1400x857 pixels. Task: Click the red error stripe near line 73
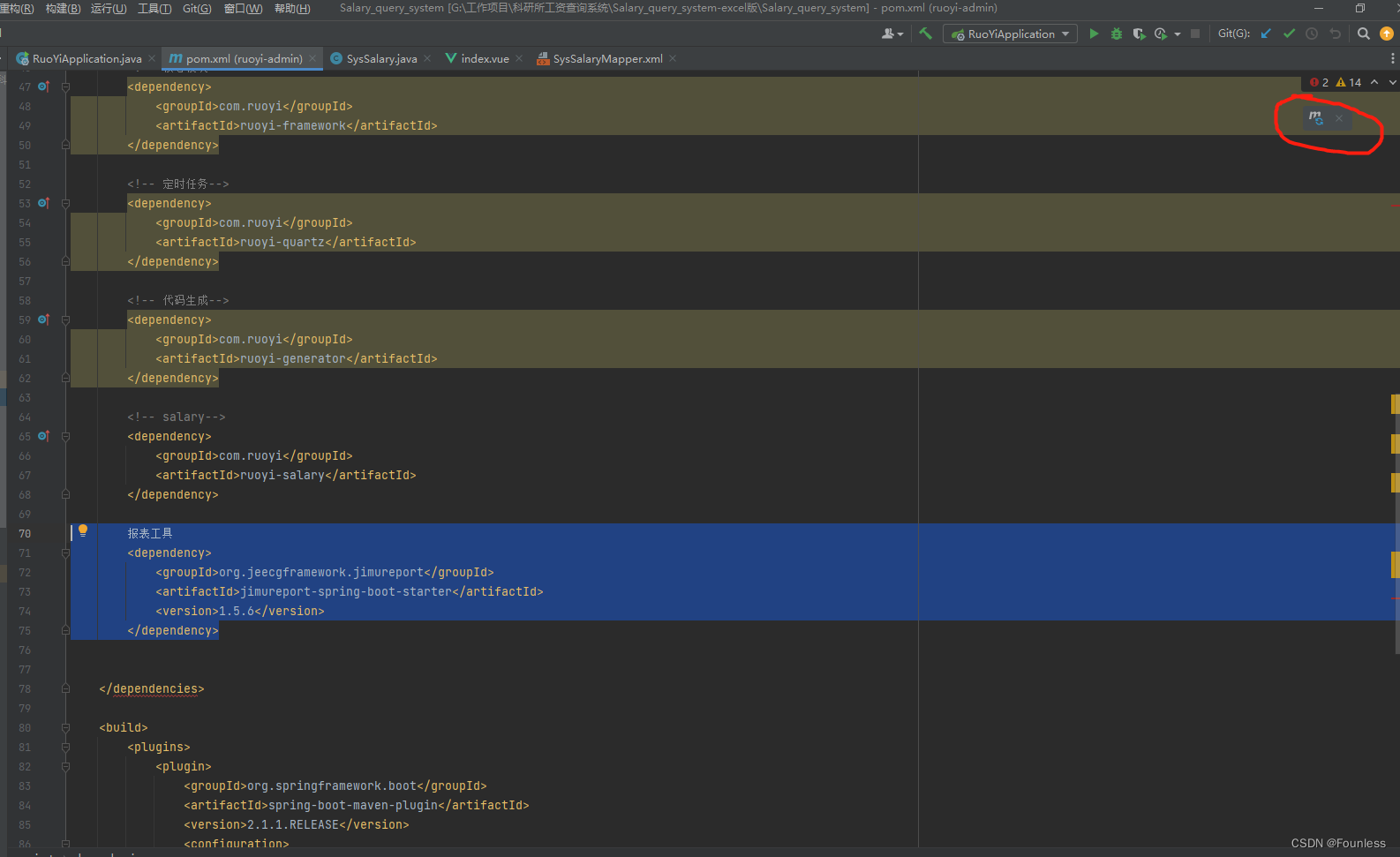1395,598
